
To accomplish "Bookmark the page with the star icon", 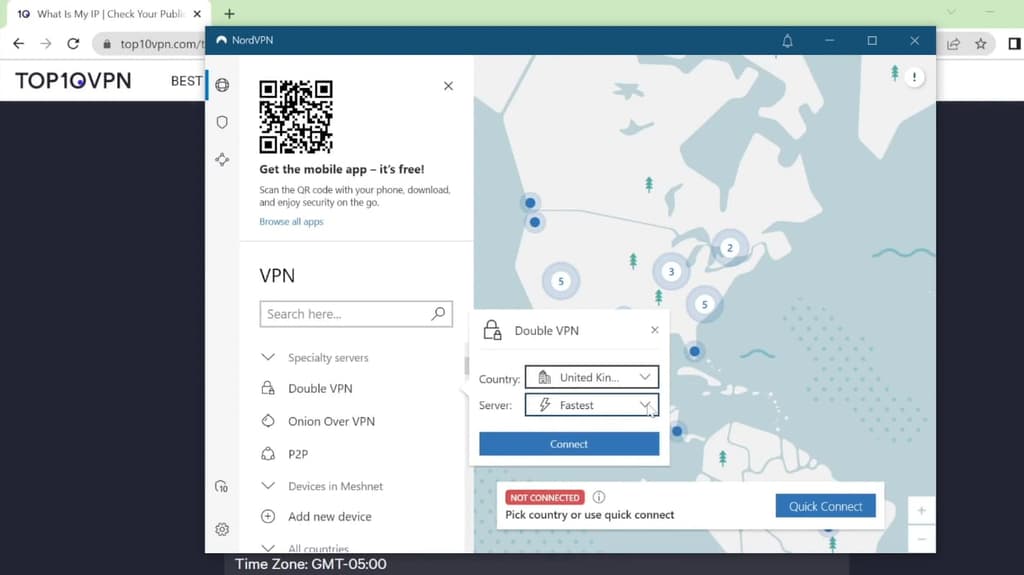I will [x=980, y=44].
